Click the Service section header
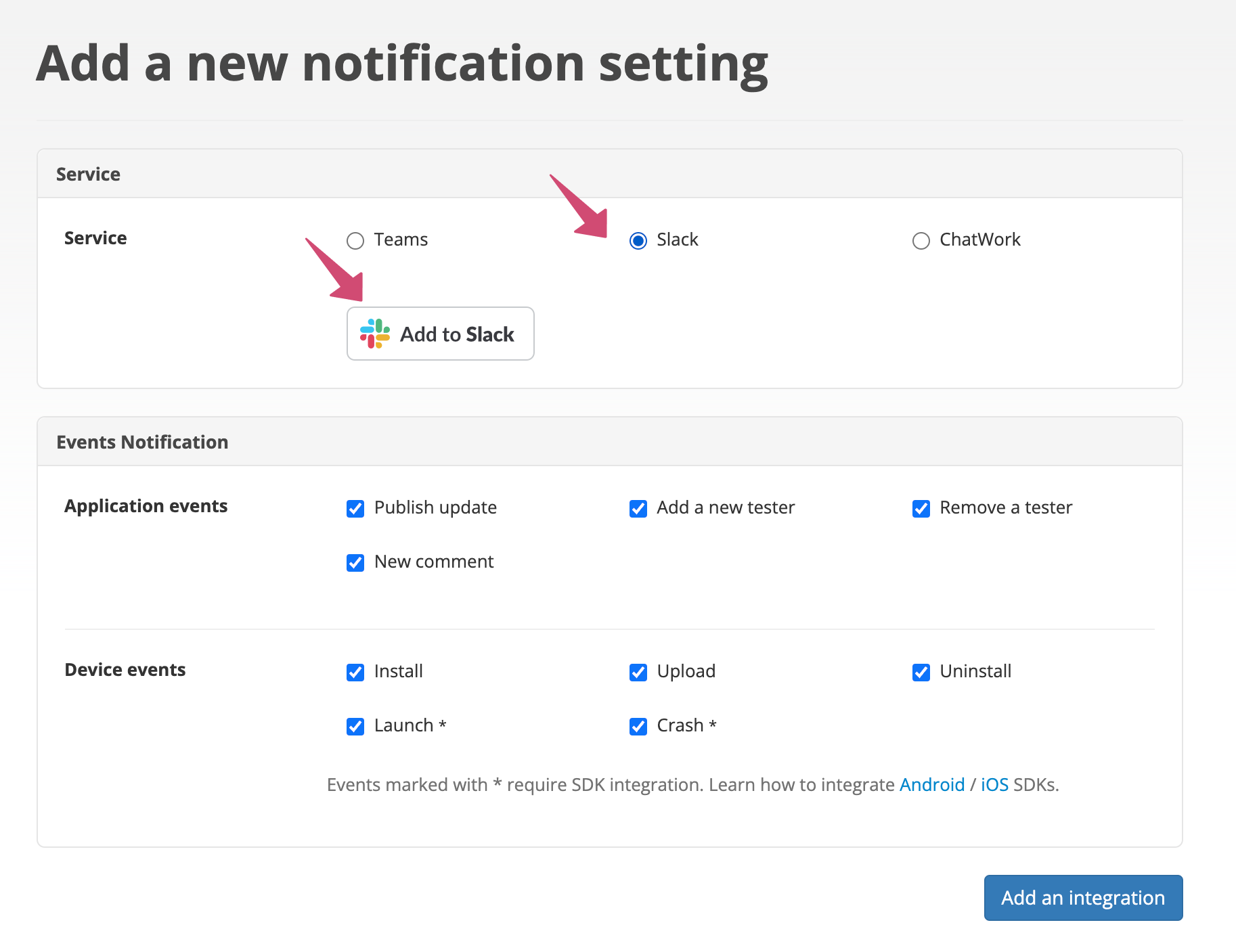Image resolution: width=1236 pixels, height=952 pixels. click(x=88, y=174)
